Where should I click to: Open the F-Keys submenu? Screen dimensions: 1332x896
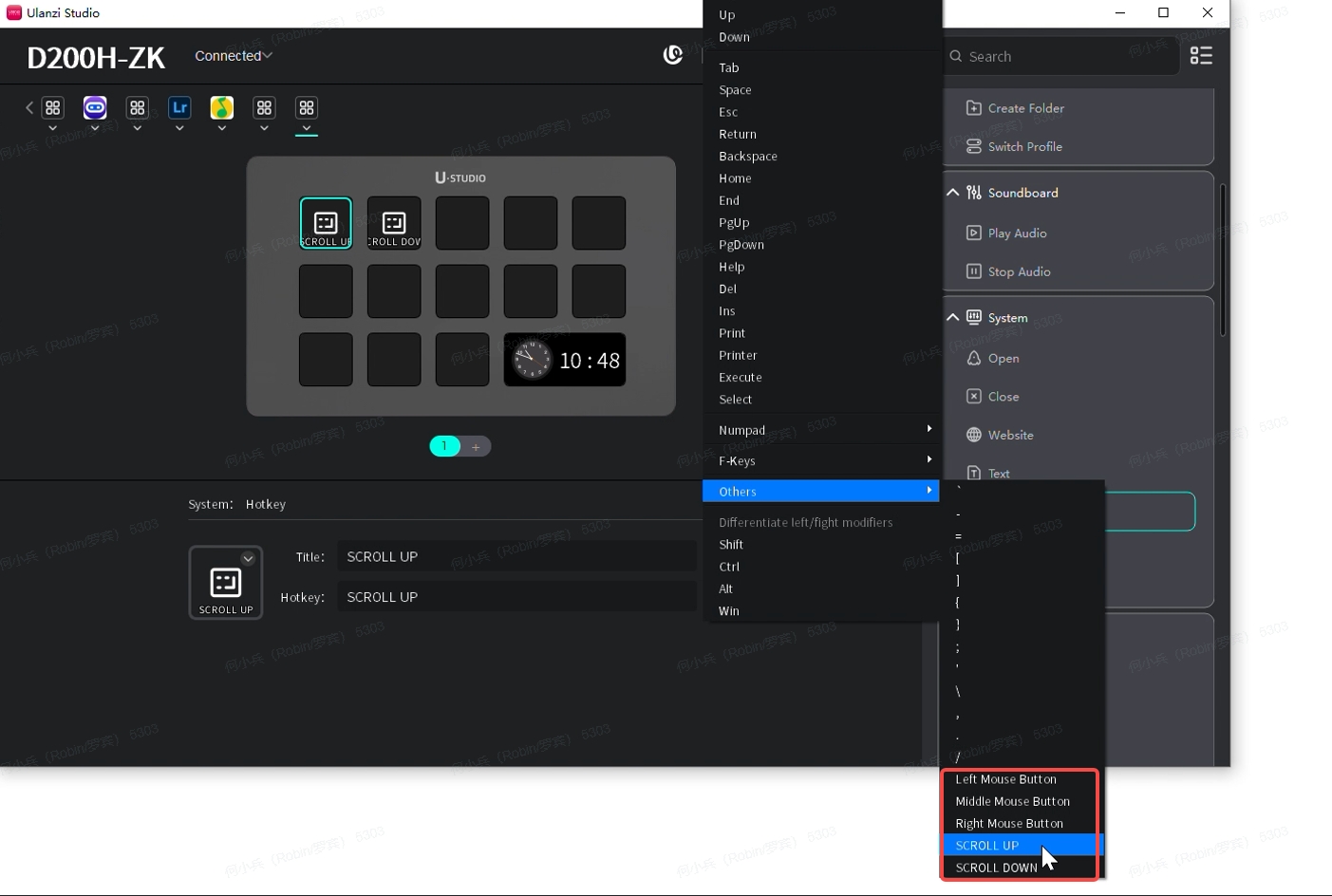[x=821, y=461]
